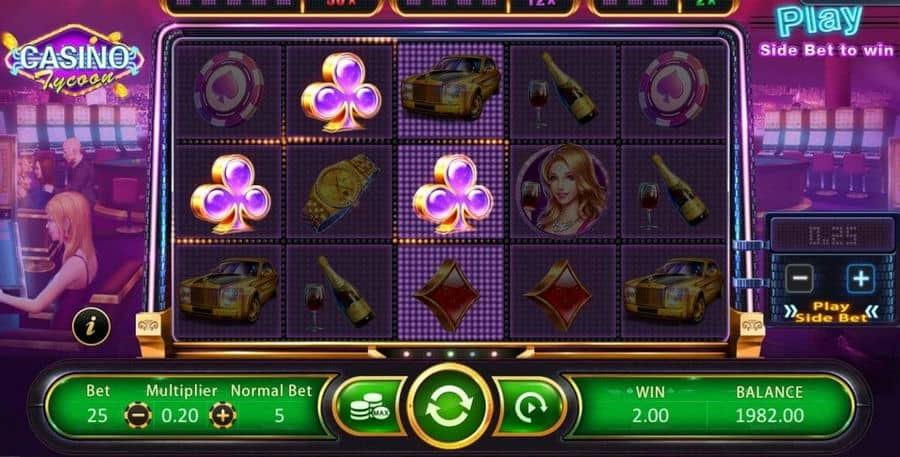Decrease multiplier with the minus chip

pyautogui.click(x=138, y=415)
